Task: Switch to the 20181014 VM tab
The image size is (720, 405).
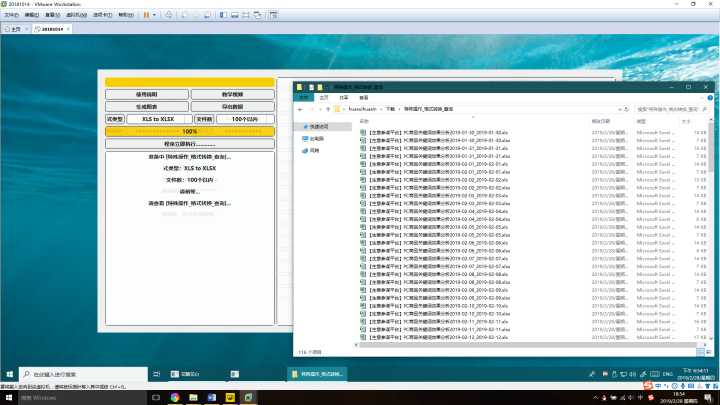Action: tap(52, 29)
